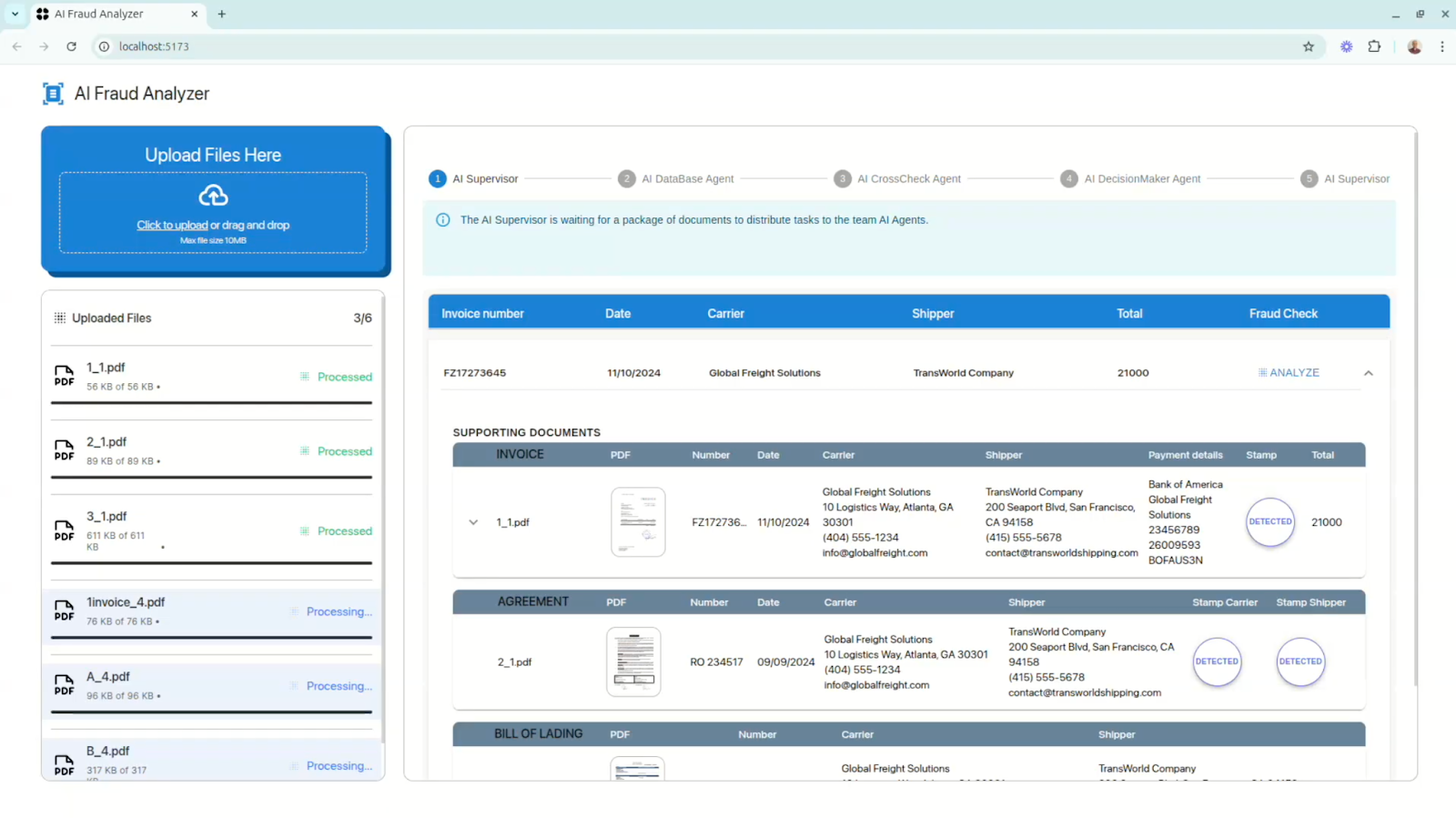Click the info icon in the supervisor message

point(443,220)
